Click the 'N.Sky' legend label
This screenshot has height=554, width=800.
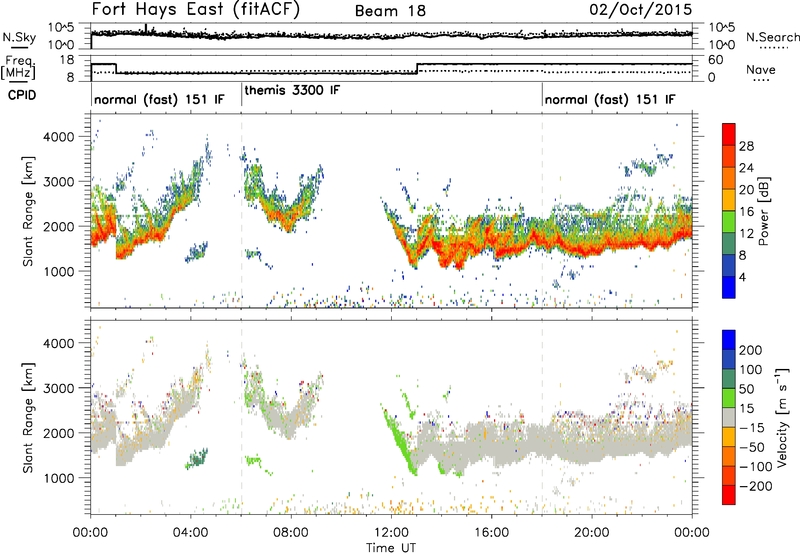pyautogui.click(x=19, y=37)
